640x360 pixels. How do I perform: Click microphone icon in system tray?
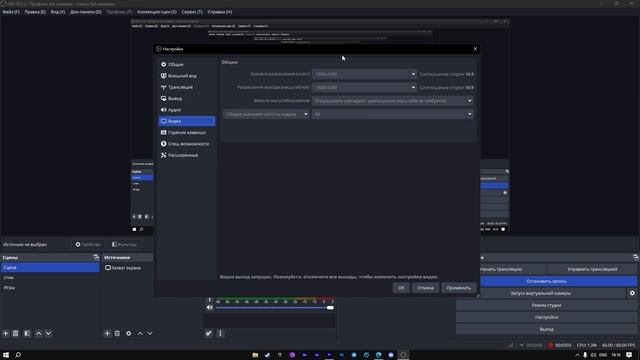pos(585,355)
